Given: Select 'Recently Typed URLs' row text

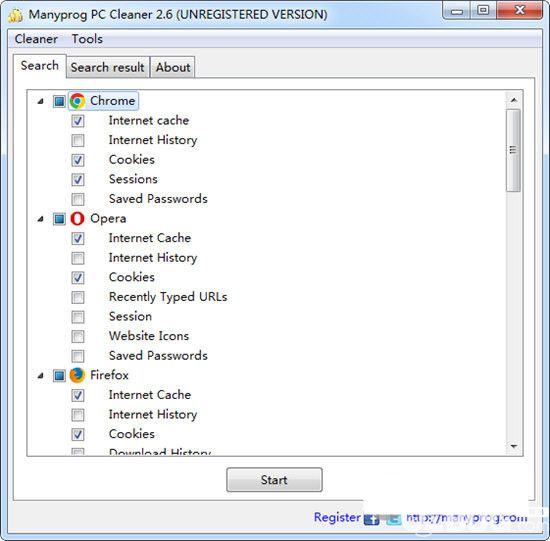Looking at the screenshot, I should (x=168, y=297).
